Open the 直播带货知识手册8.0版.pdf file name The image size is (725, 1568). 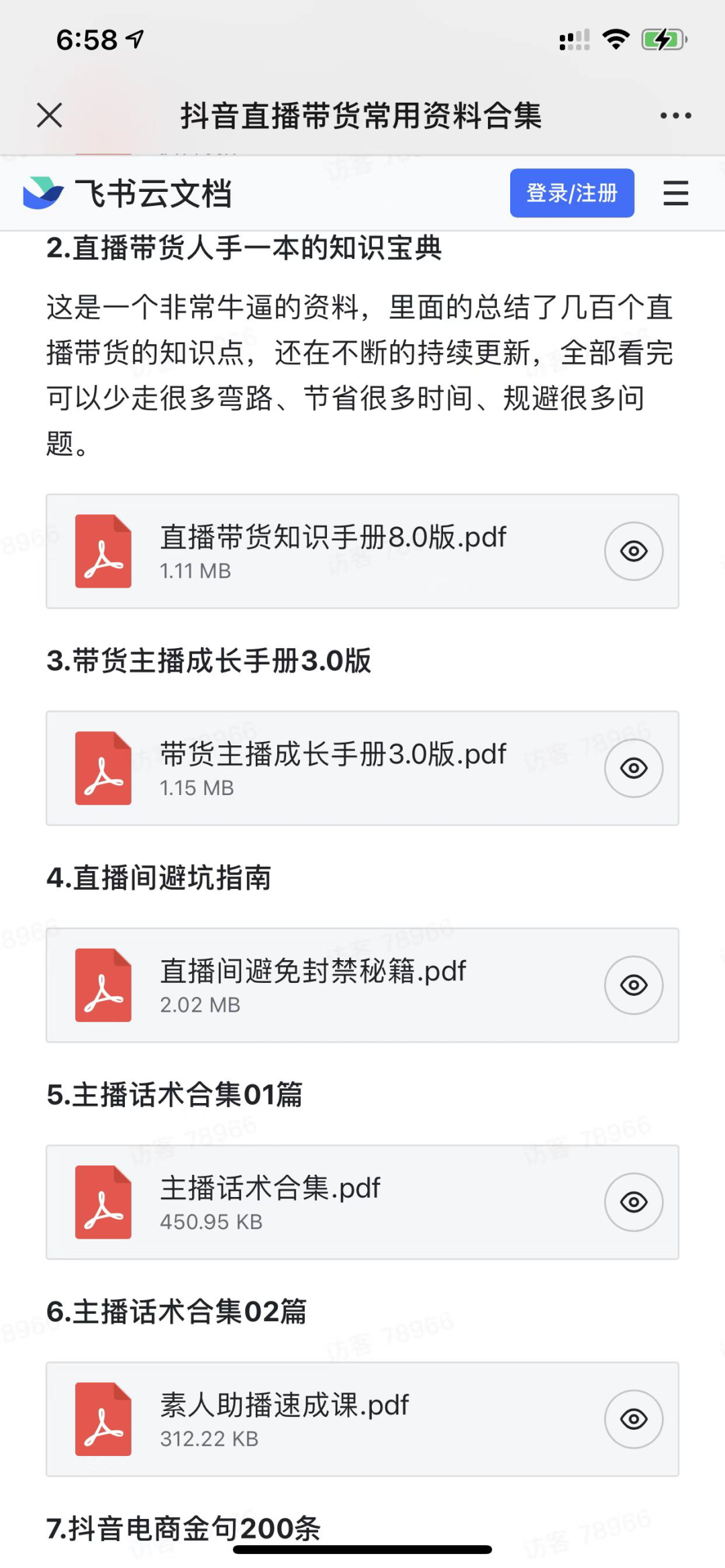333,537
